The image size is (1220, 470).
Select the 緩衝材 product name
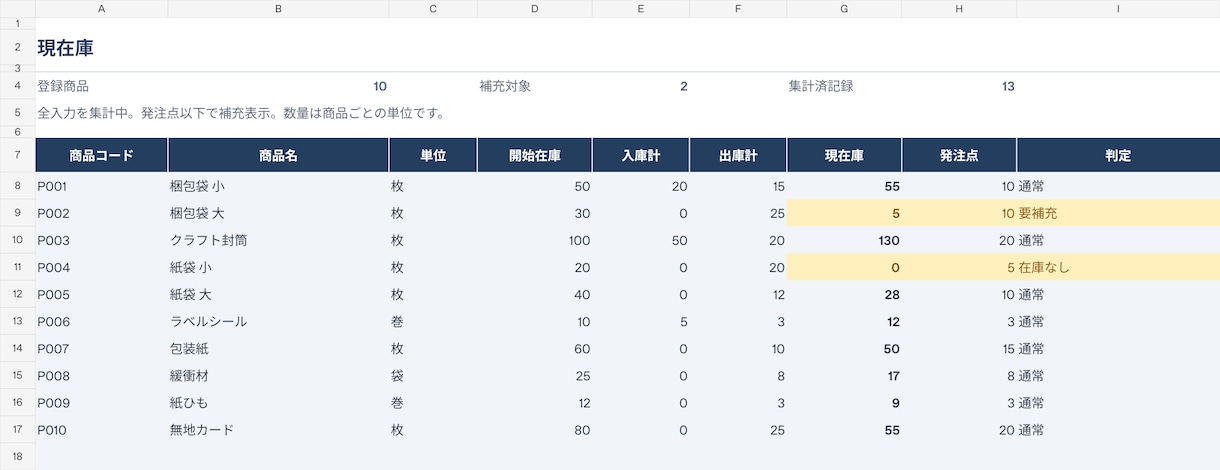click(189, 375)
